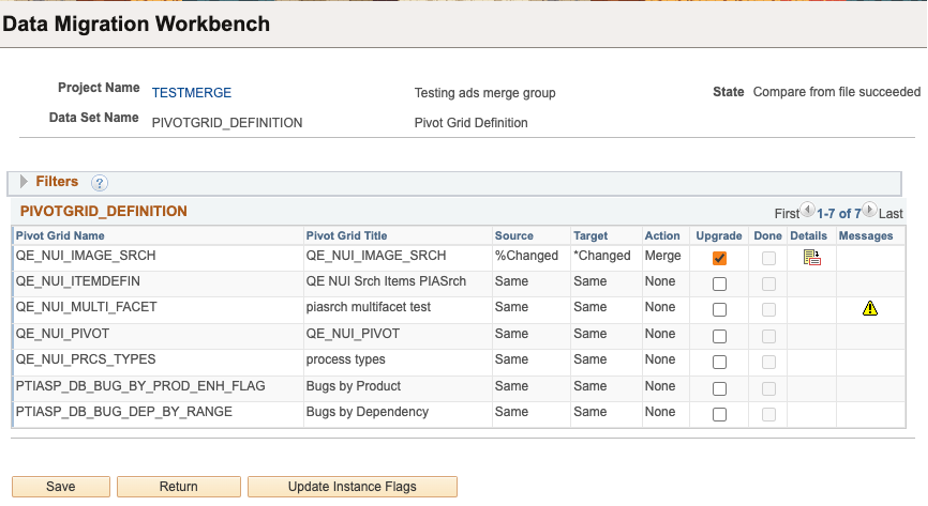928x506 pixels.
Task: Click the Source column header
Action: (x=514, y=236)
